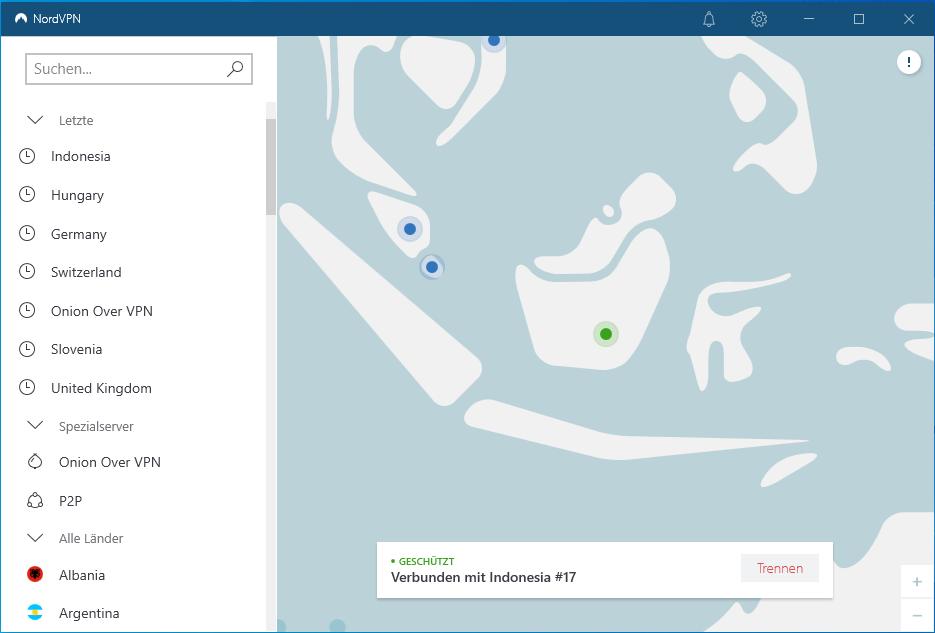Click the blue pin at the map's top edge

(x=494, y=41)
